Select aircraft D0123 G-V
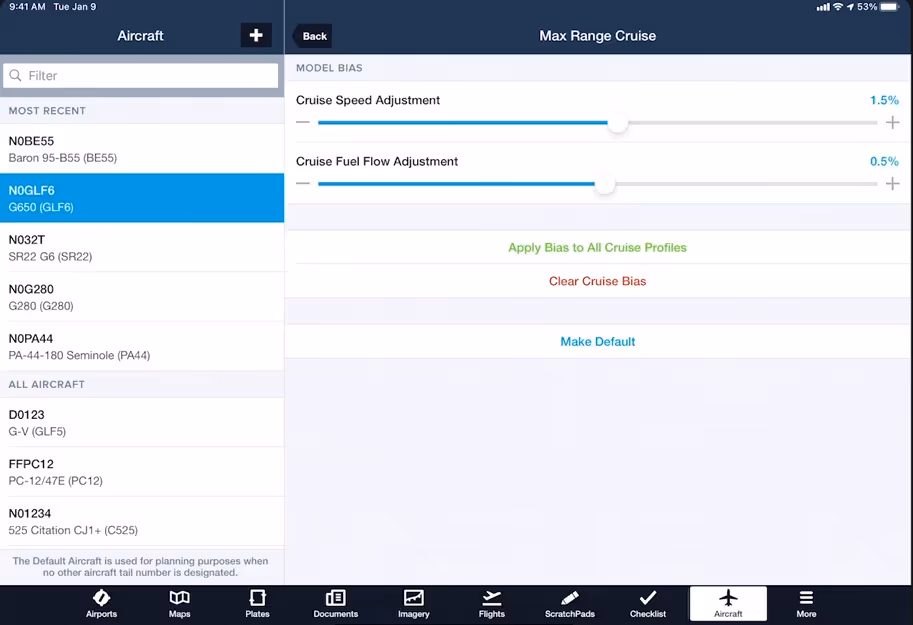This screenshot has width=913, height=625. (x=142, y=422)
